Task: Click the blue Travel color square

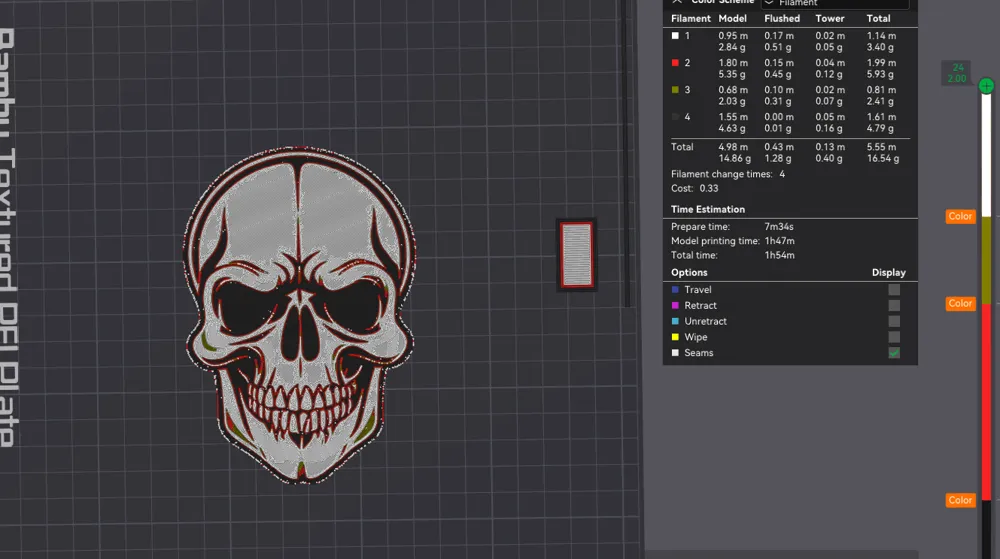Action: 675,289
